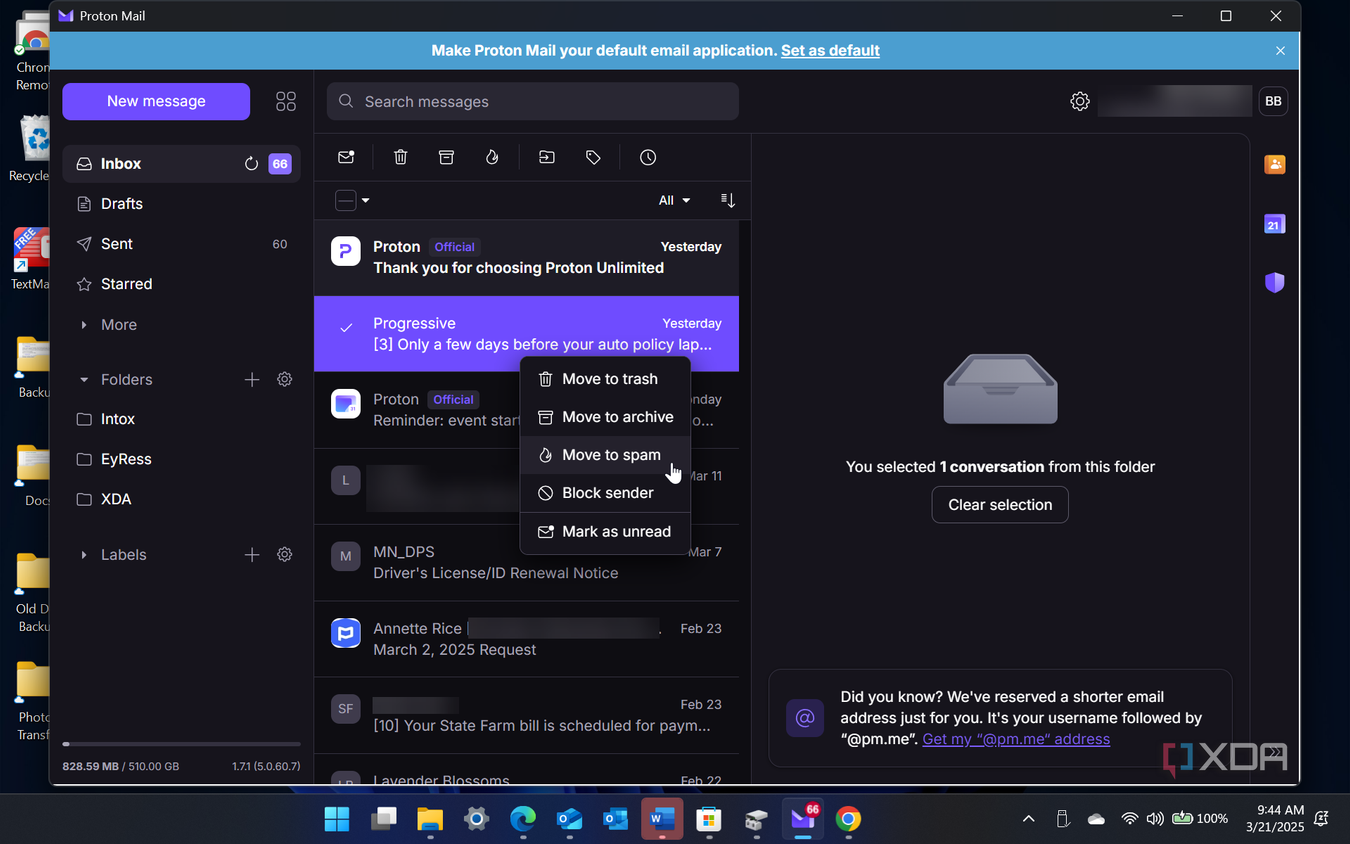Screen dimensions: 1350x844
Task: Click the snooze clock icon in the toolbar
Action: tap(648, 157)
